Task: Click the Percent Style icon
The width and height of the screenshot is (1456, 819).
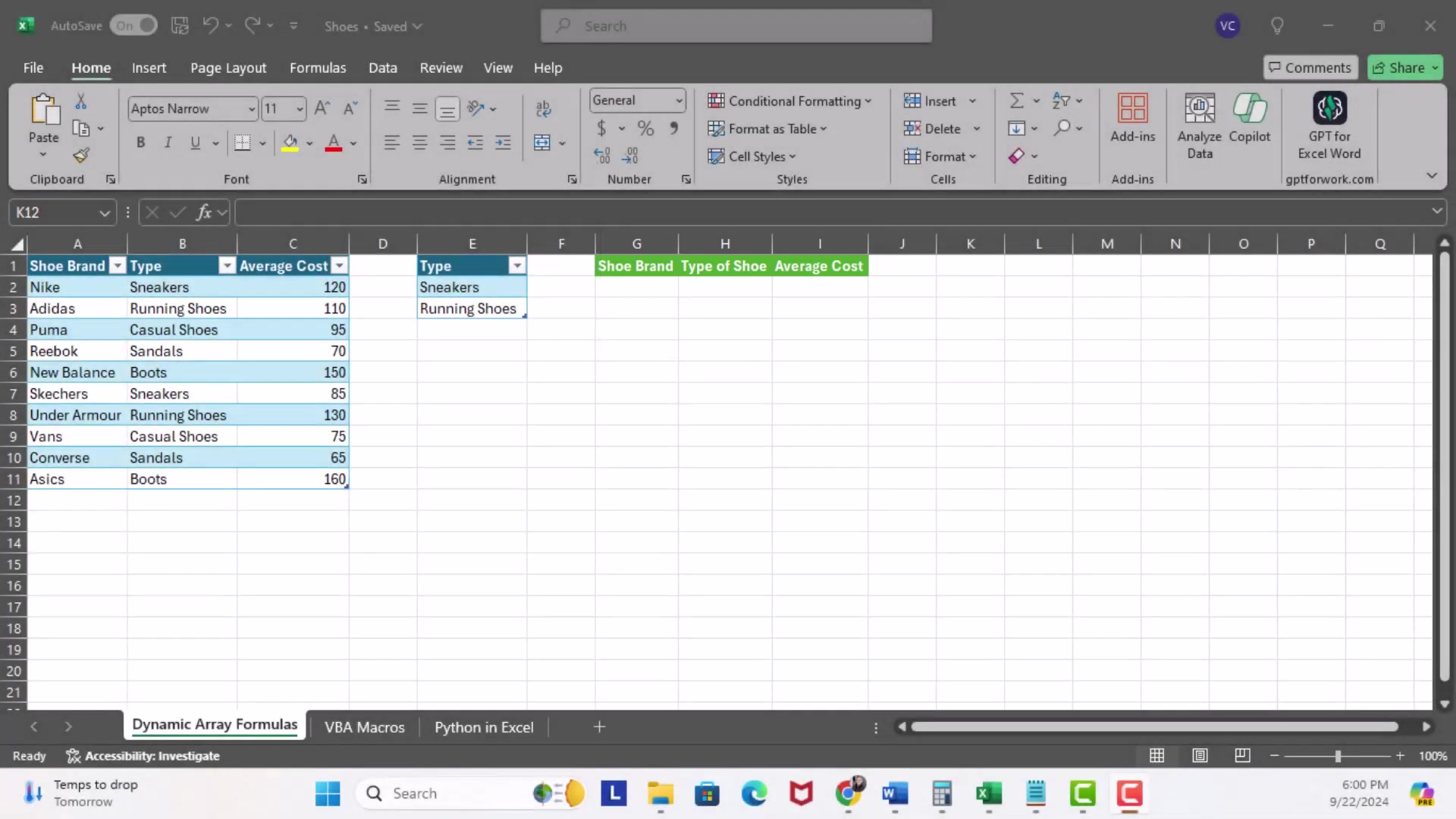Action: 645,128
